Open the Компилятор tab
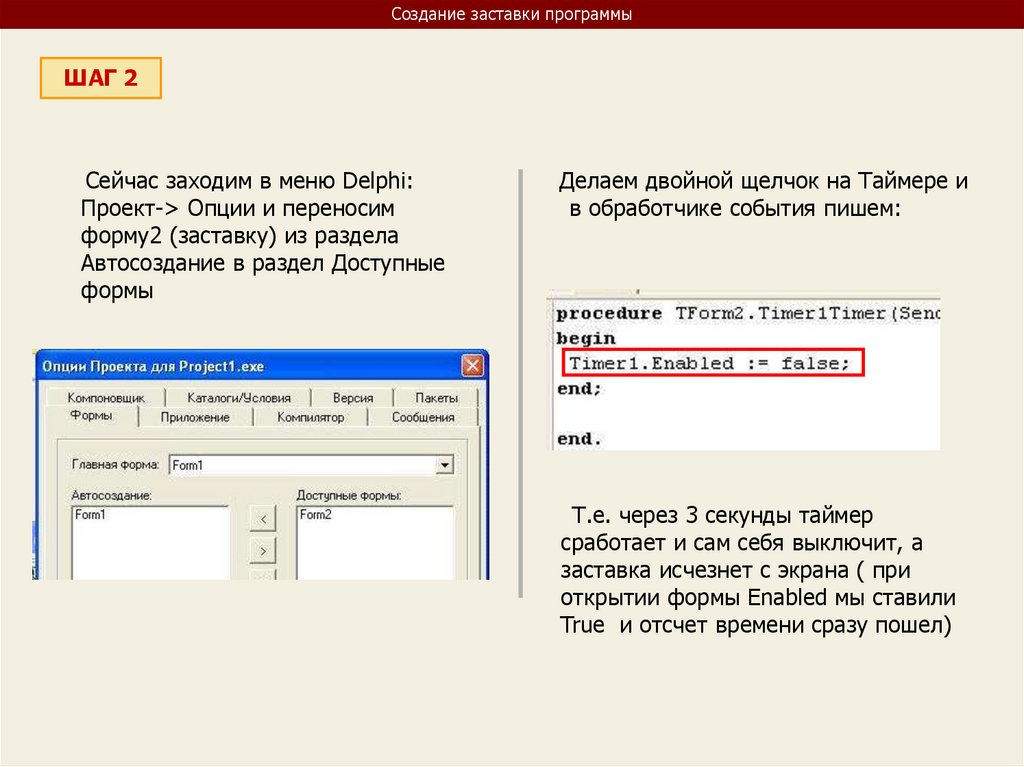This screenshot has width=1024, height=767. point(310,417)
